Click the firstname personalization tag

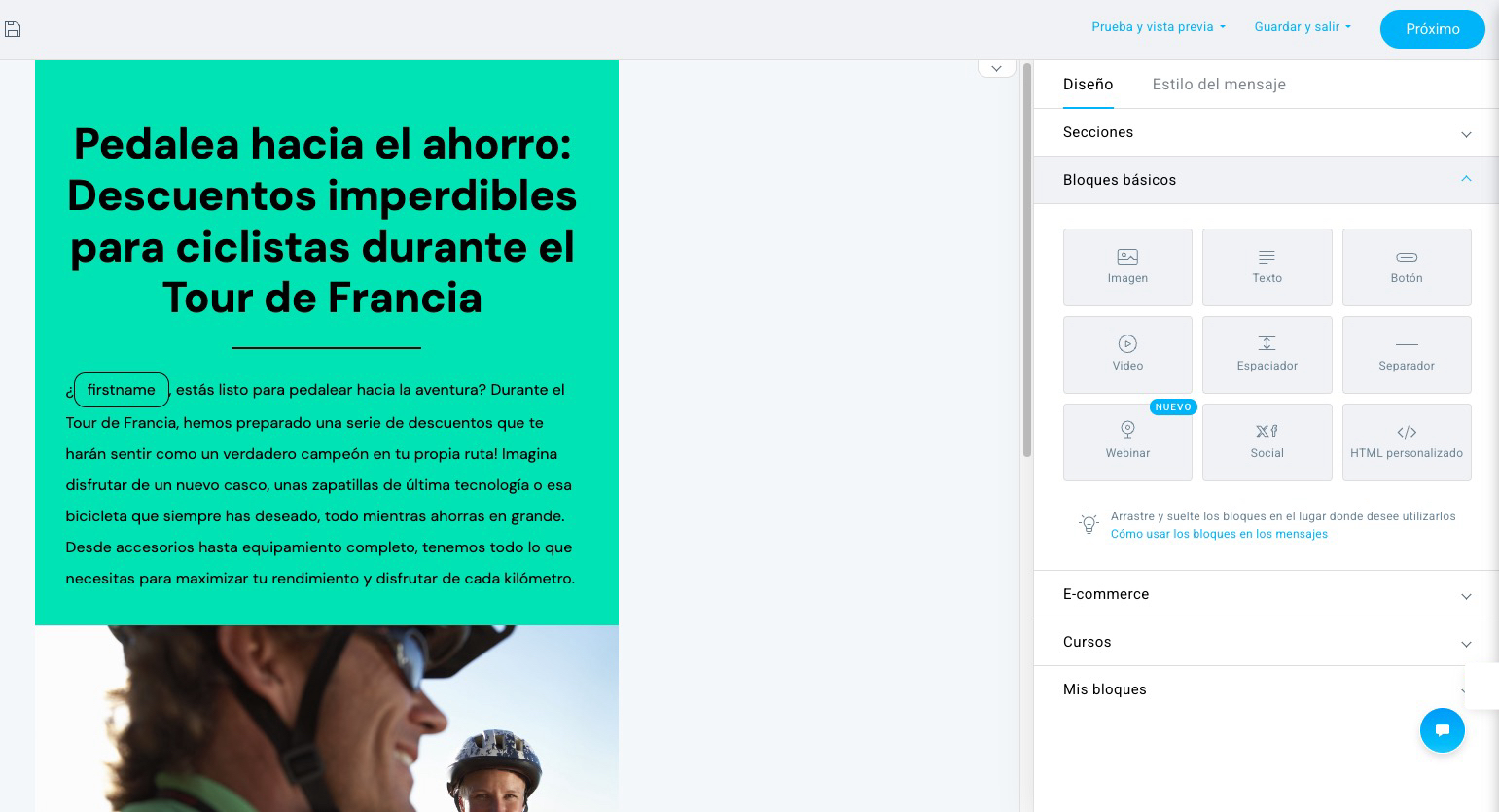tap(121, 390)
